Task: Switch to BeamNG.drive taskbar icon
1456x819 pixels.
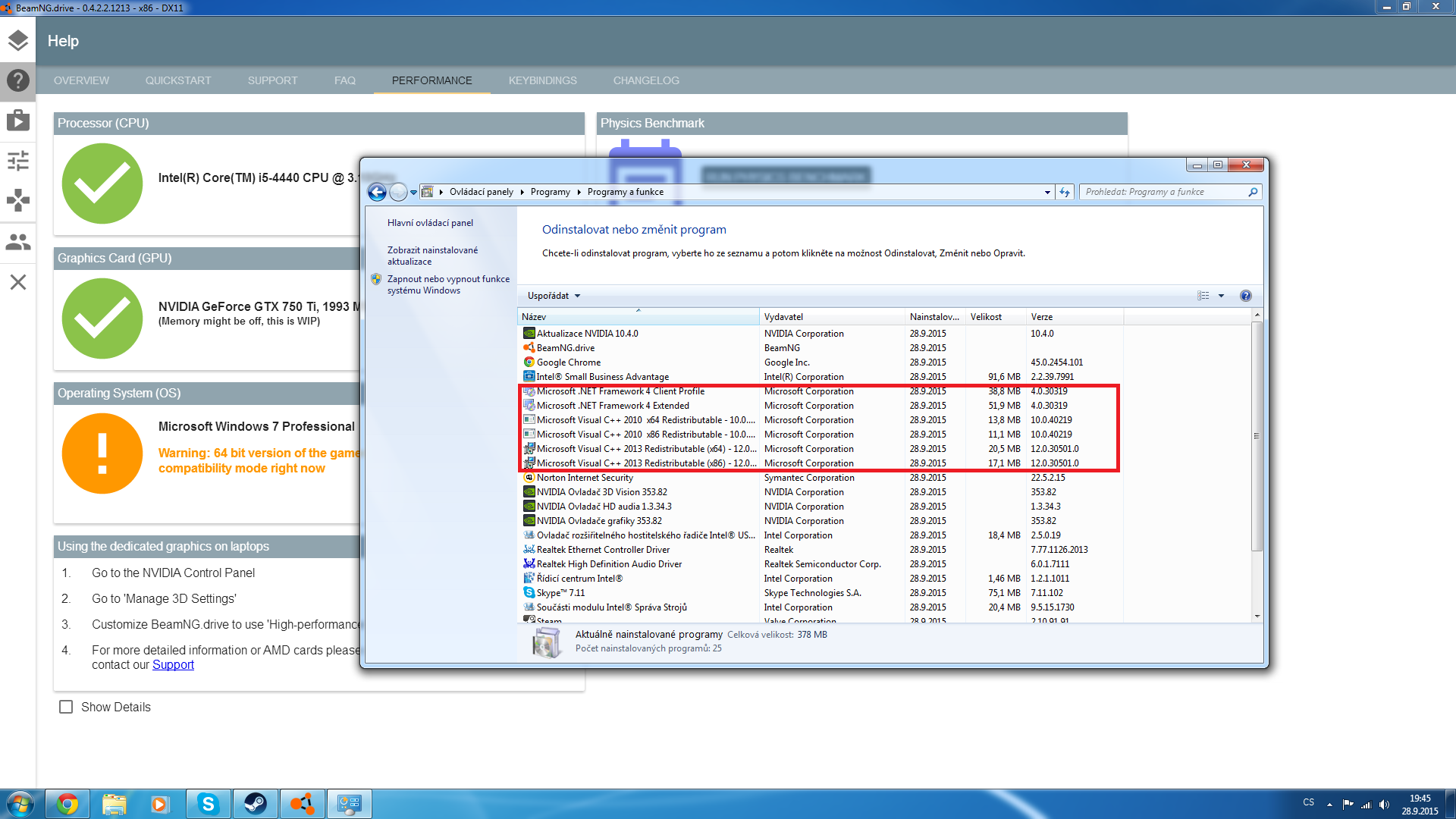Action: 303,804
